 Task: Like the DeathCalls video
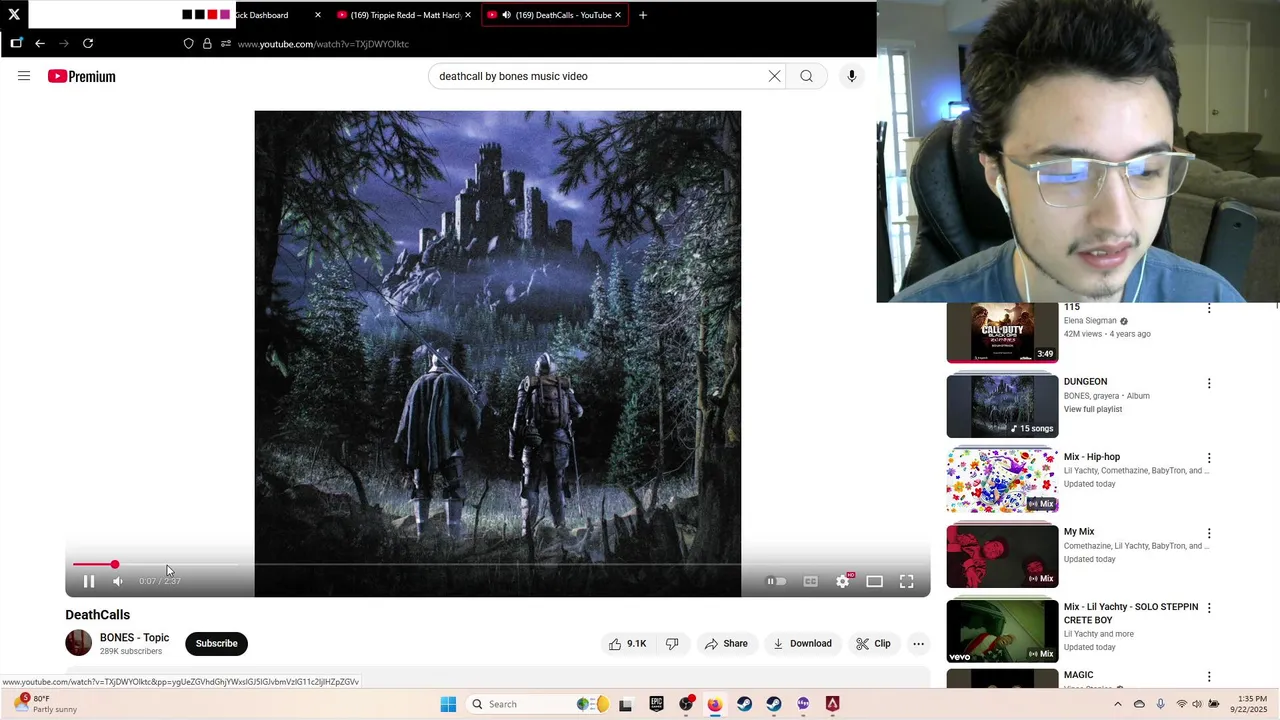(627, 644)
